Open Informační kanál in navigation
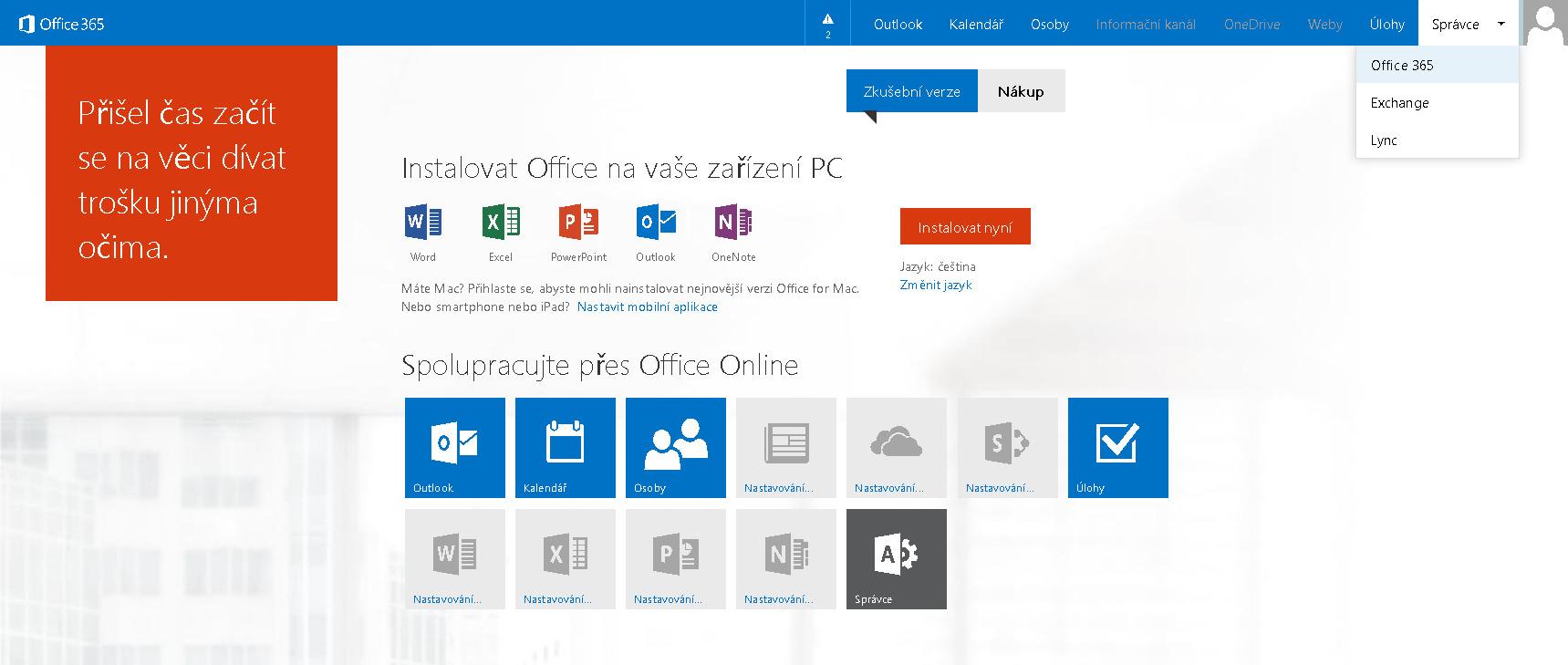 1146,25
